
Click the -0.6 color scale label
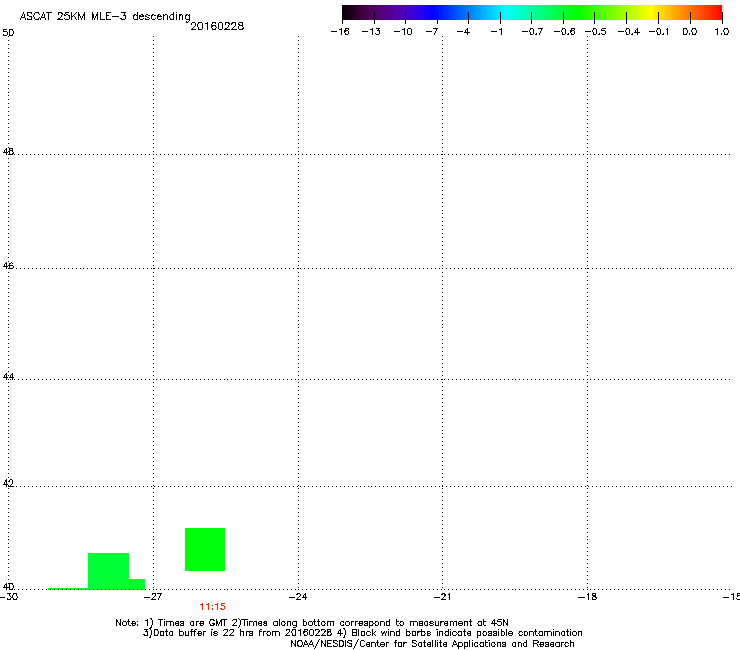coord(564,32)
